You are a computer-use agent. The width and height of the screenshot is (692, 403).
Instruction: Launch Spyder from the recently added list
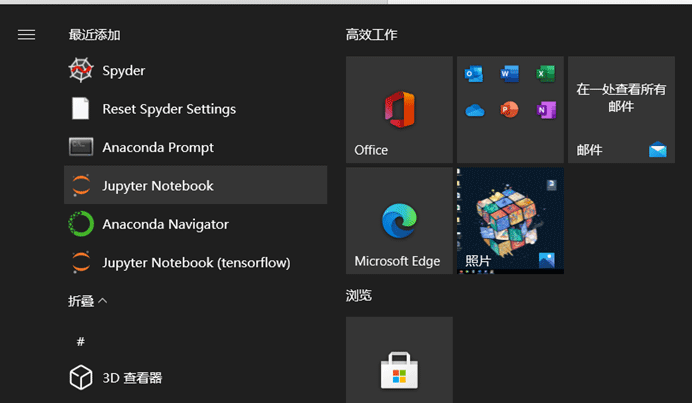[196, 70]
